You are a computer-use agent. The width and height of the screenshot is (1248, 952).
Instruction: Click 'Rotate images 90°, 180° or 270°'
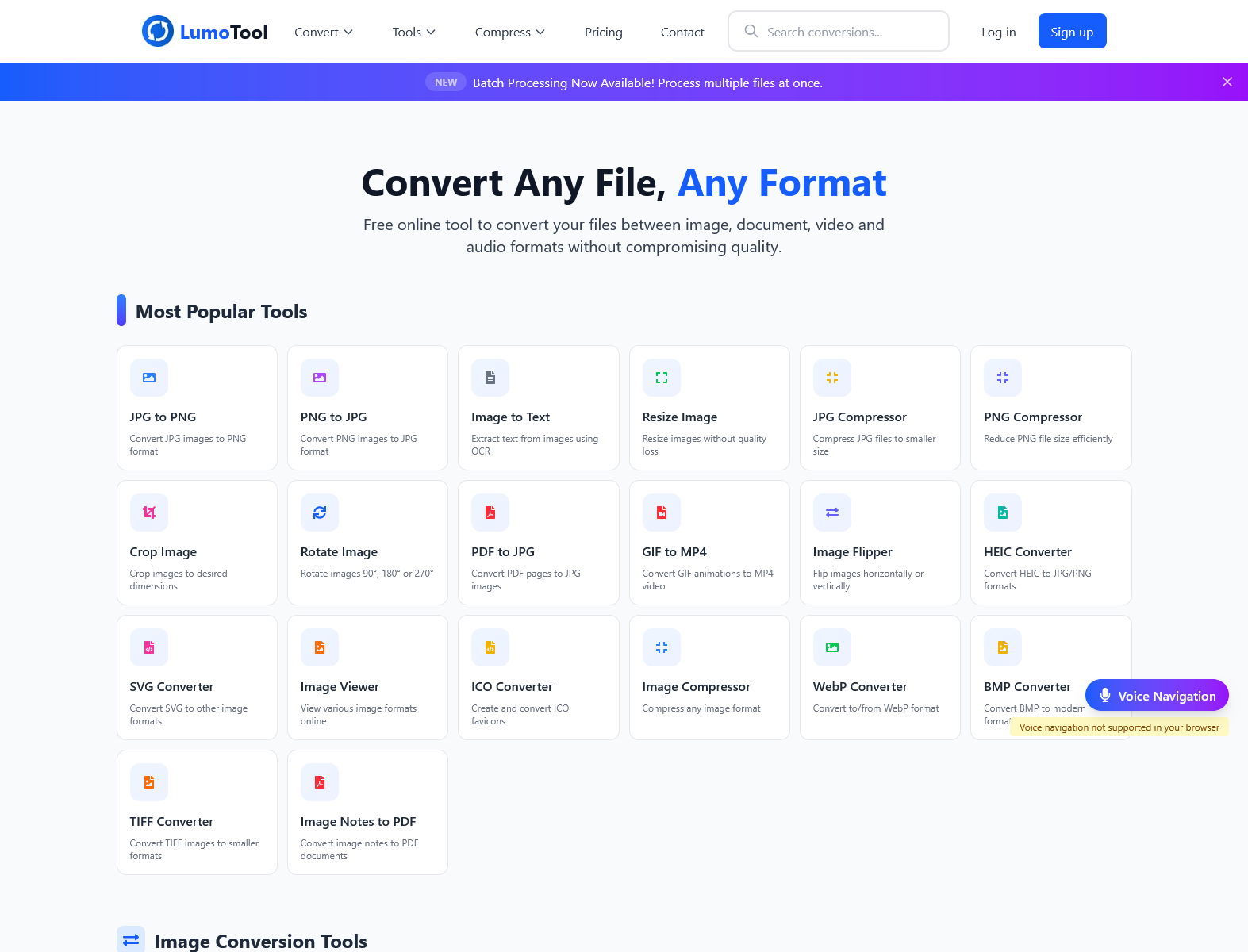click(x=367, y=574)
